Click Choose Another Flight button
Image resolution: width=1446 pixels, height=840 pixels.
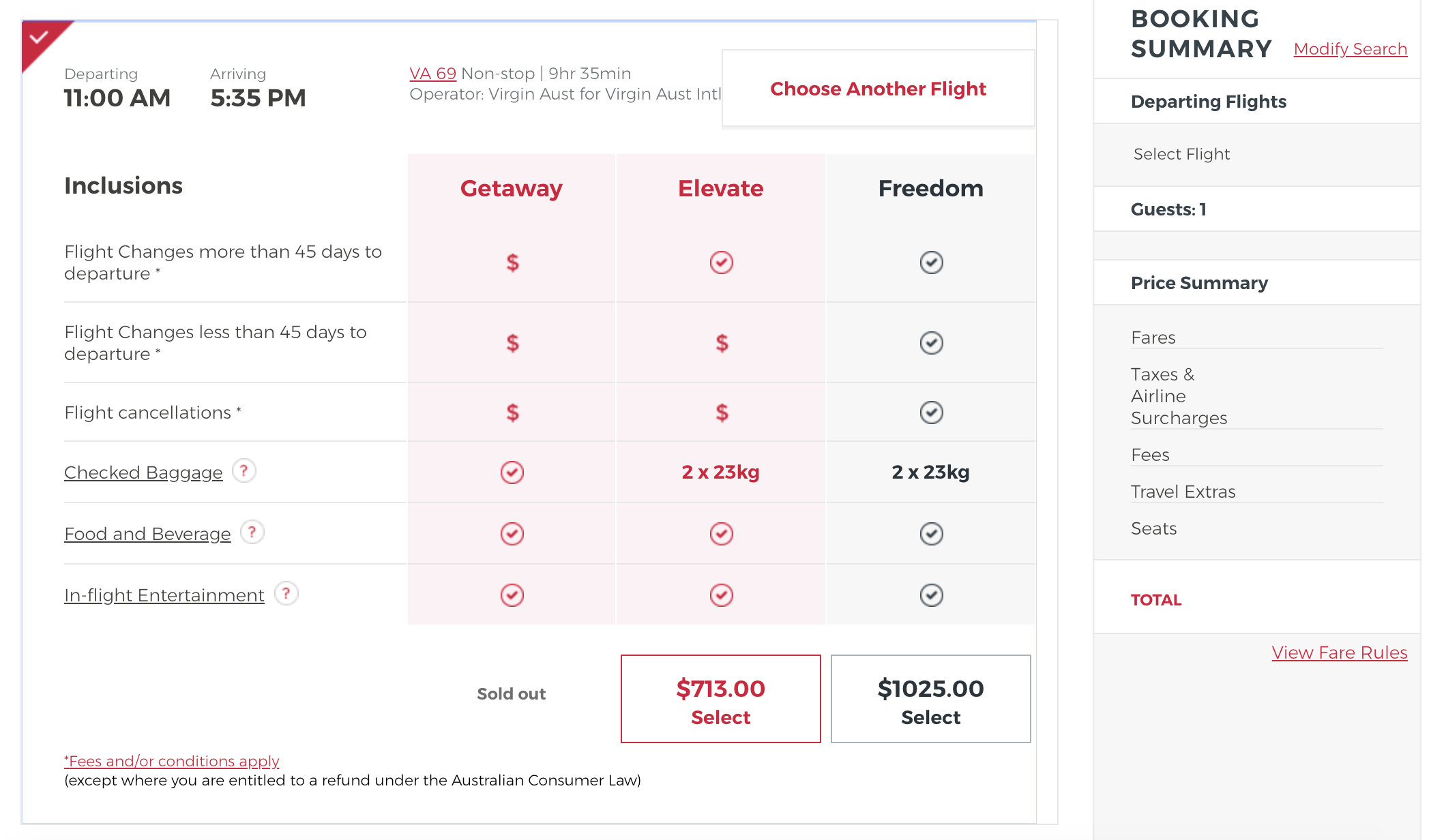(x=878, y=89)
